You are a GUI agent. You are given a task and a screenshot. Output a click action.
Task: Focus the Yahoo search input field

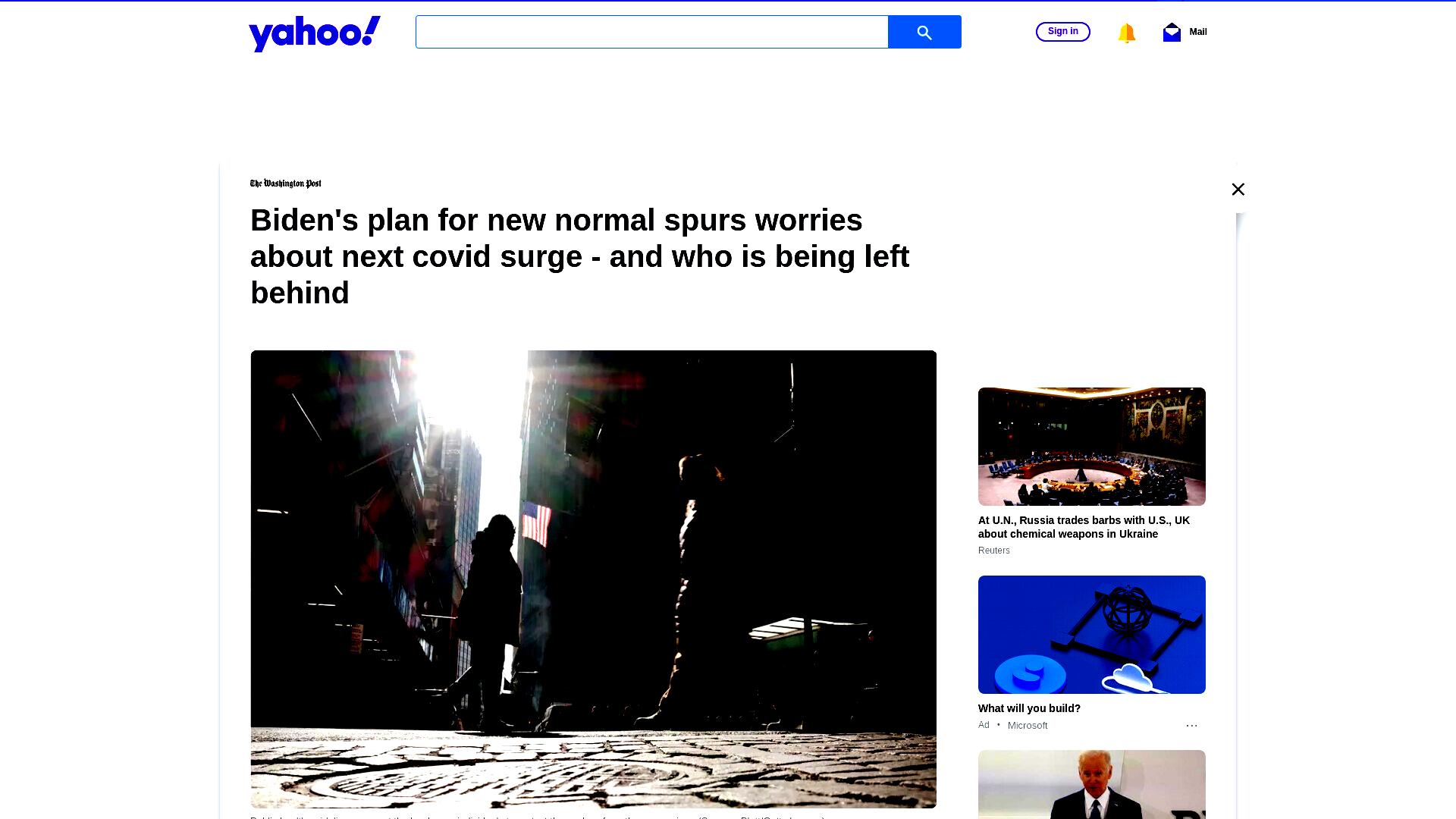tap(651, 32)
